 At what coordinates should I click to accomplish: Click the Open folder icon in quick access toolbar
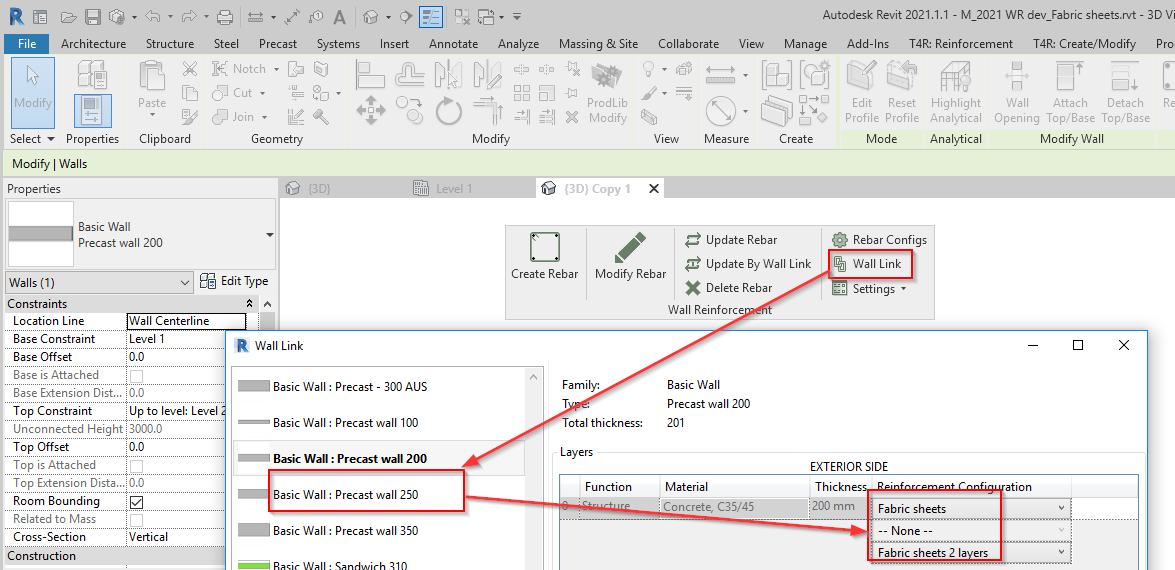[x=68, y=16]
